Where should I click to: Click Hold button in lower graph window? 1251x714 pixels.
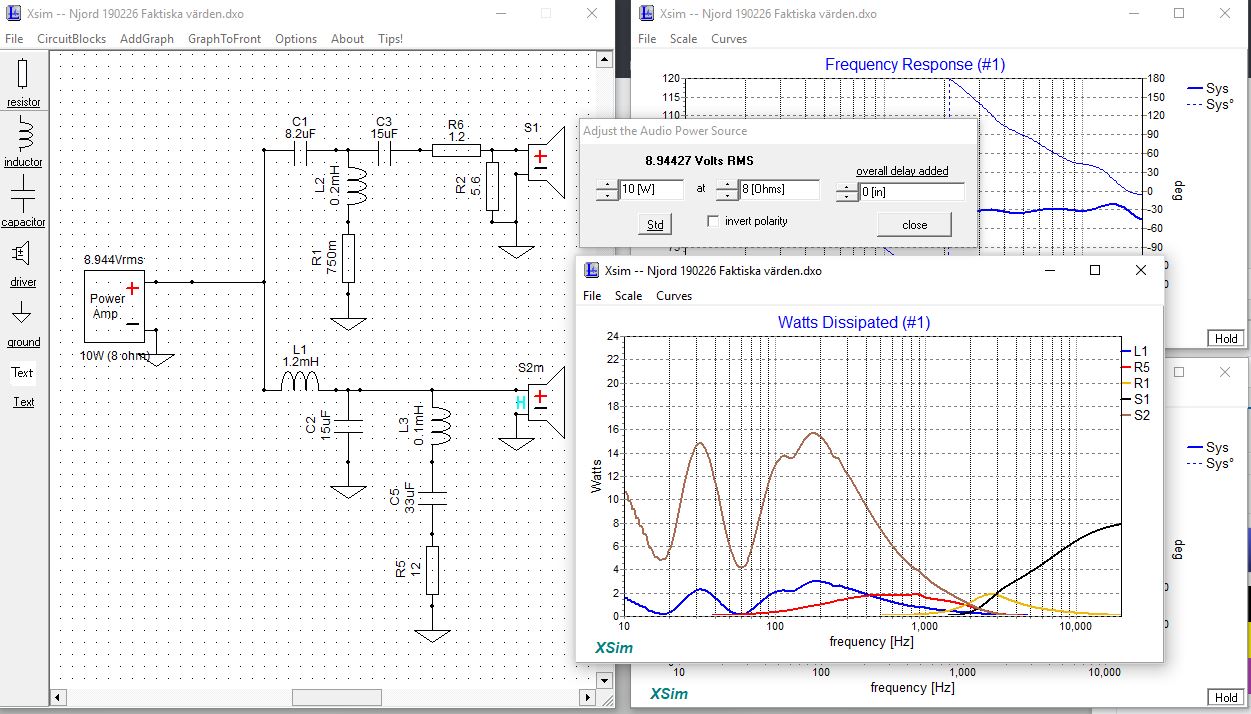[1224, 697]
